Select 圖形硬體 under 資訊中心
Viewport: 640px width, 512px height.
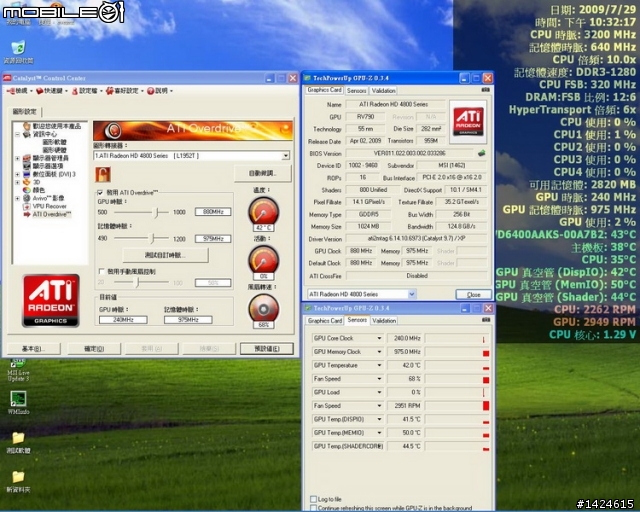(54, 150)
